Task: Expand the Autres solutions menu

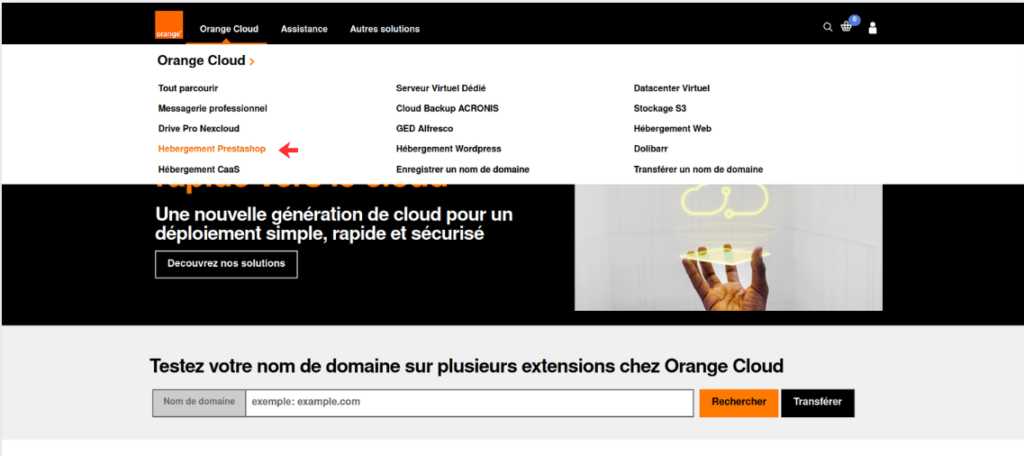Action: (384, 29)
